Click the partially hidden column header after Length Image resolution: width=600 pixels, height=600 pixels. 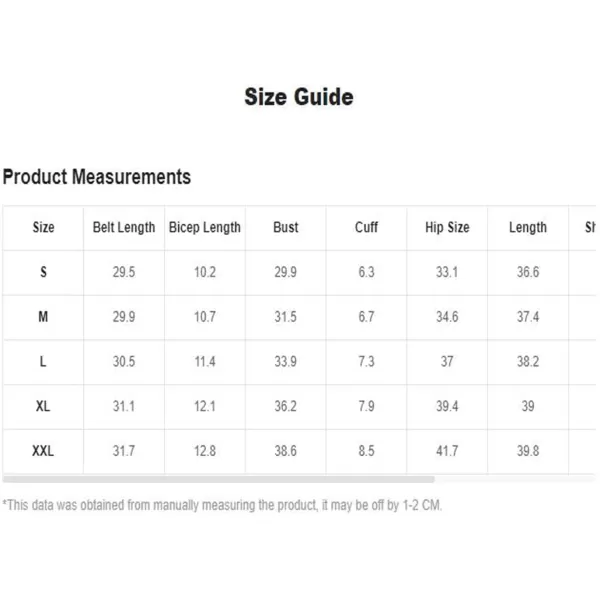(590, 227)
